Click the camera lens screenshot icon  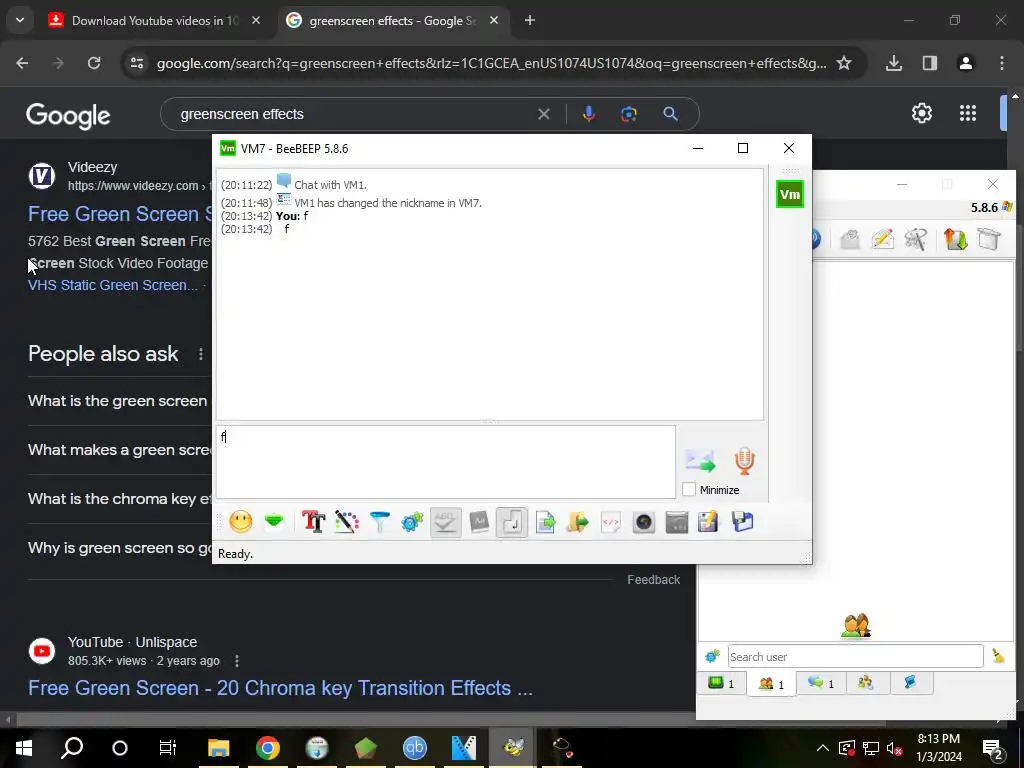(644, 522)
